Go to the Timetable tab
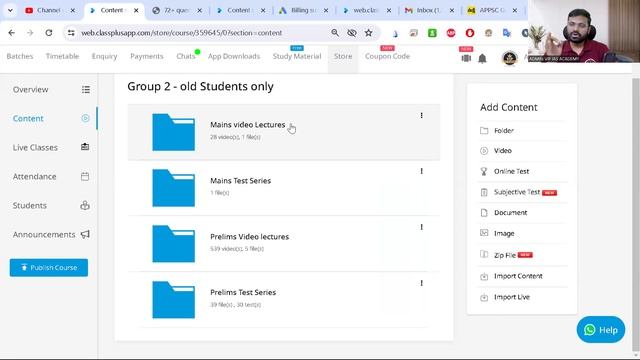 [x=62, y=56]
